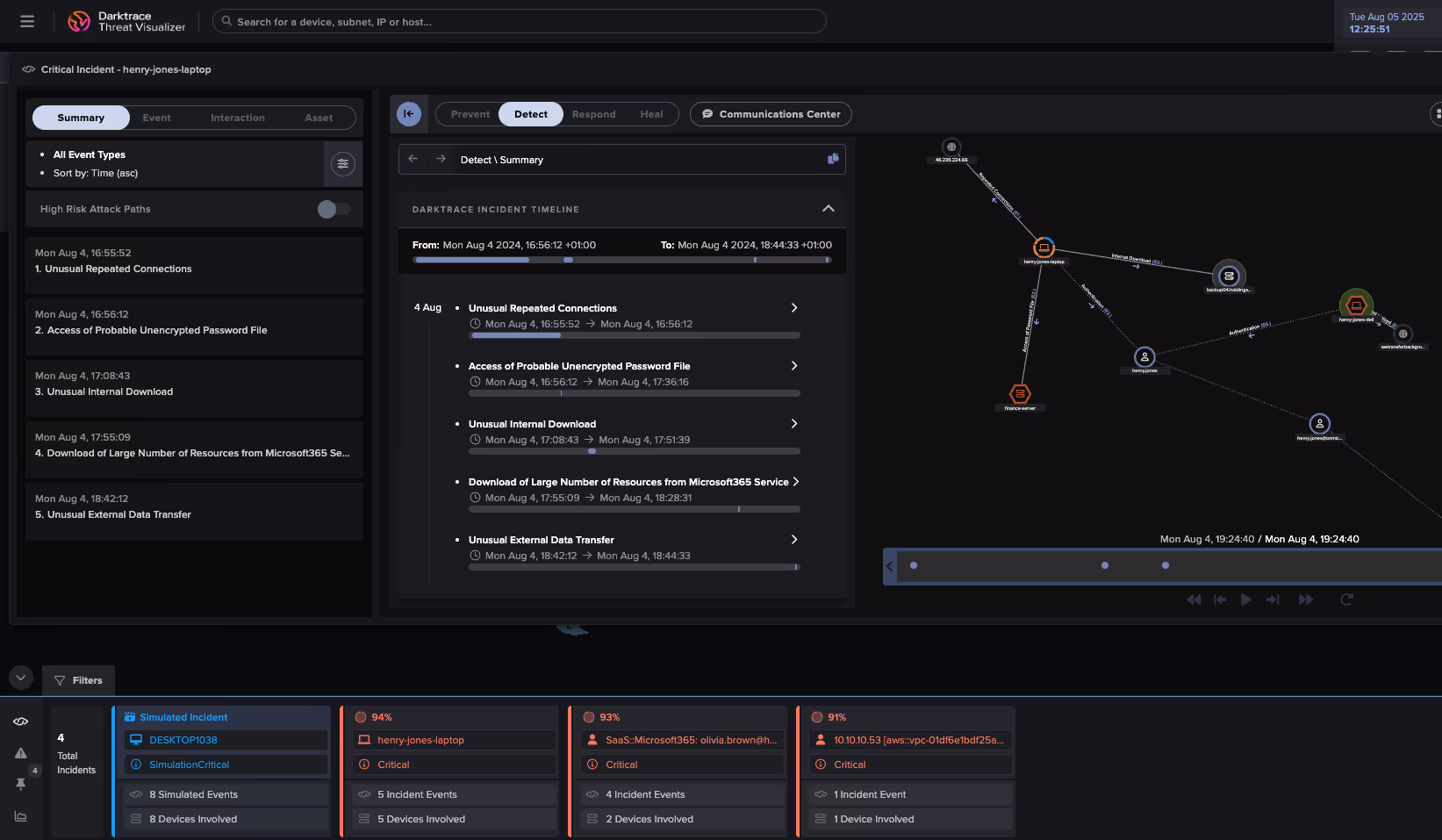This screenshot has height=840, width=1442.
Task: Click the play button under graph
Action: click(1246, 599)
